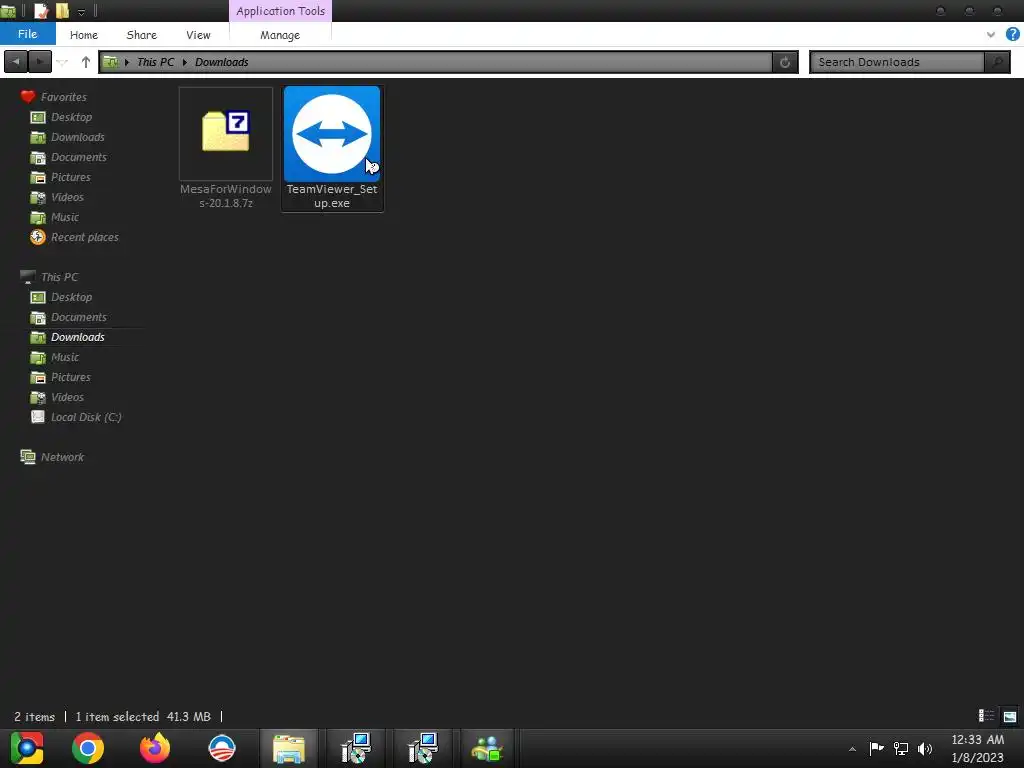Screen dimensions: 1024x768
Task: Click the folder icon in the address bar
Action: point(111,62)
